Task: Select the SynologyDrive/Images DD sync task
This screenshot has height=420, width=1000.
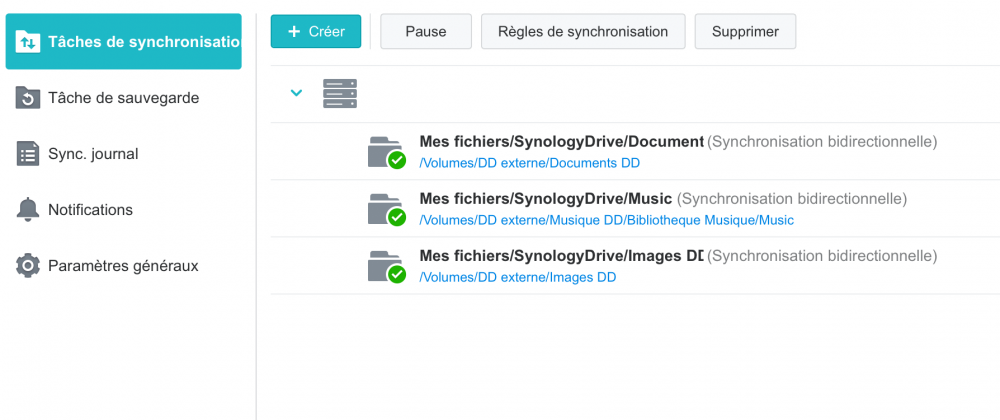Action: [562, 256]
